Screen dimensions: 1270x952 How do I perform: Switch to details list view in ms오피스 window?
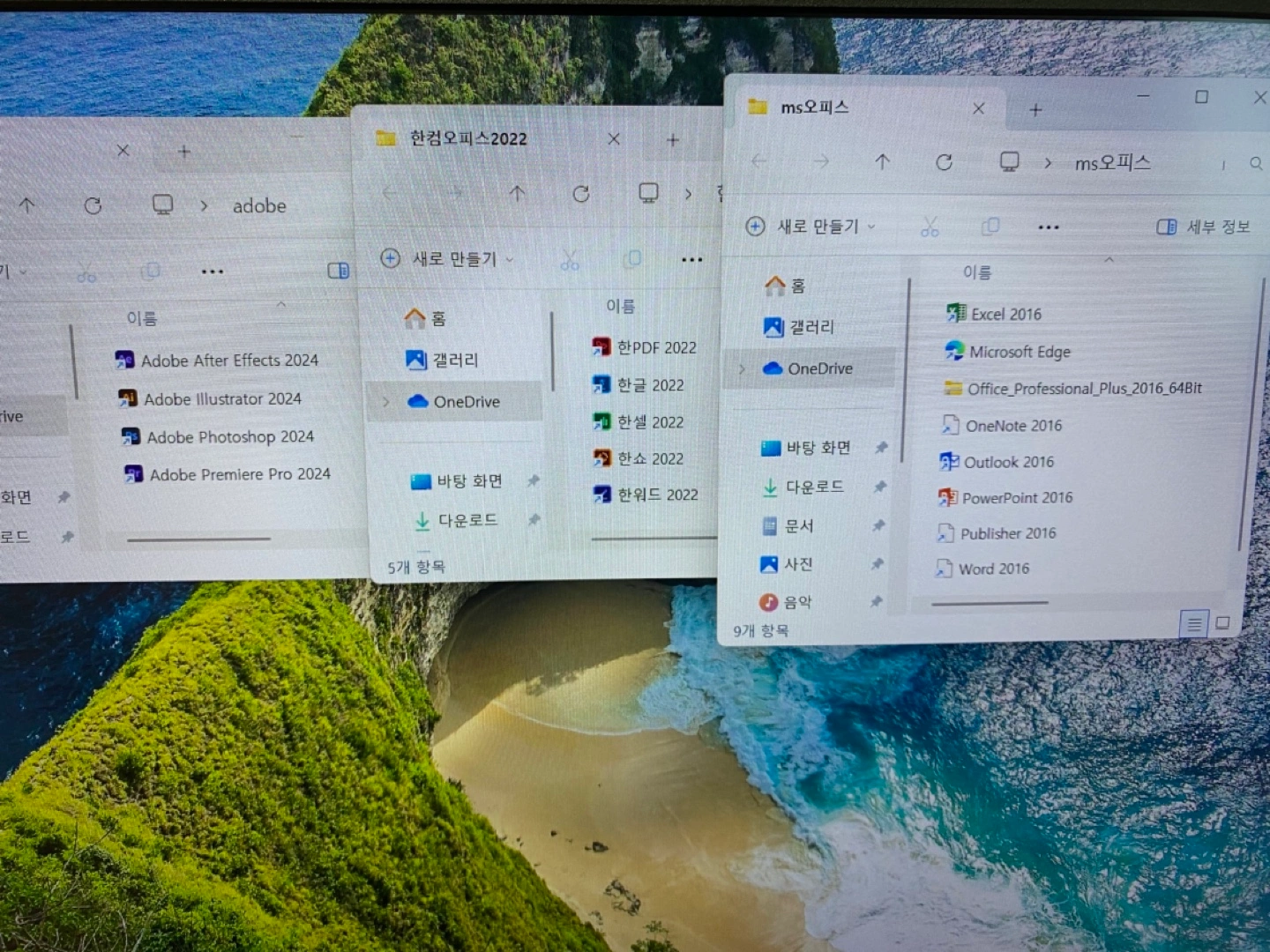(1194, 624)
